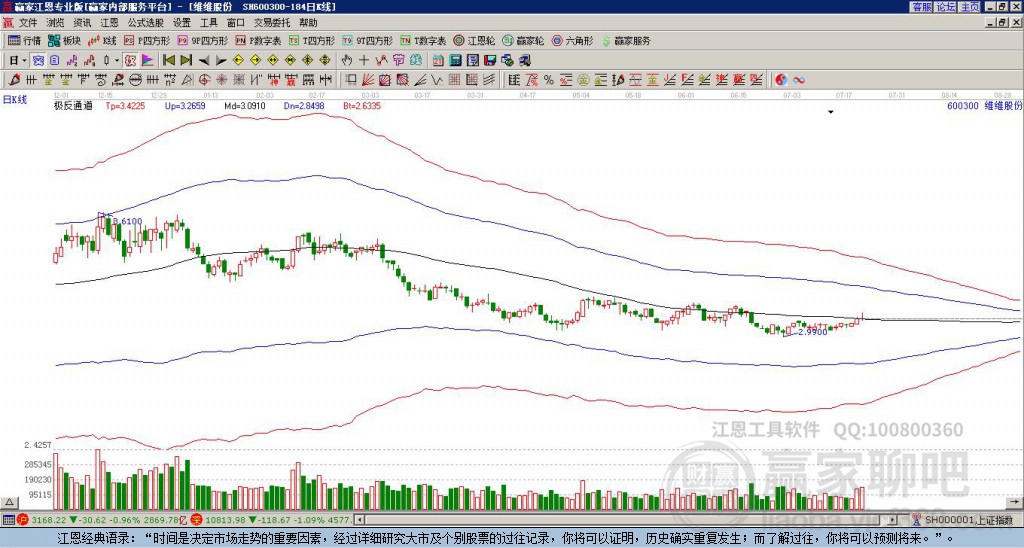Select the crosshair cursor tool

364,61
